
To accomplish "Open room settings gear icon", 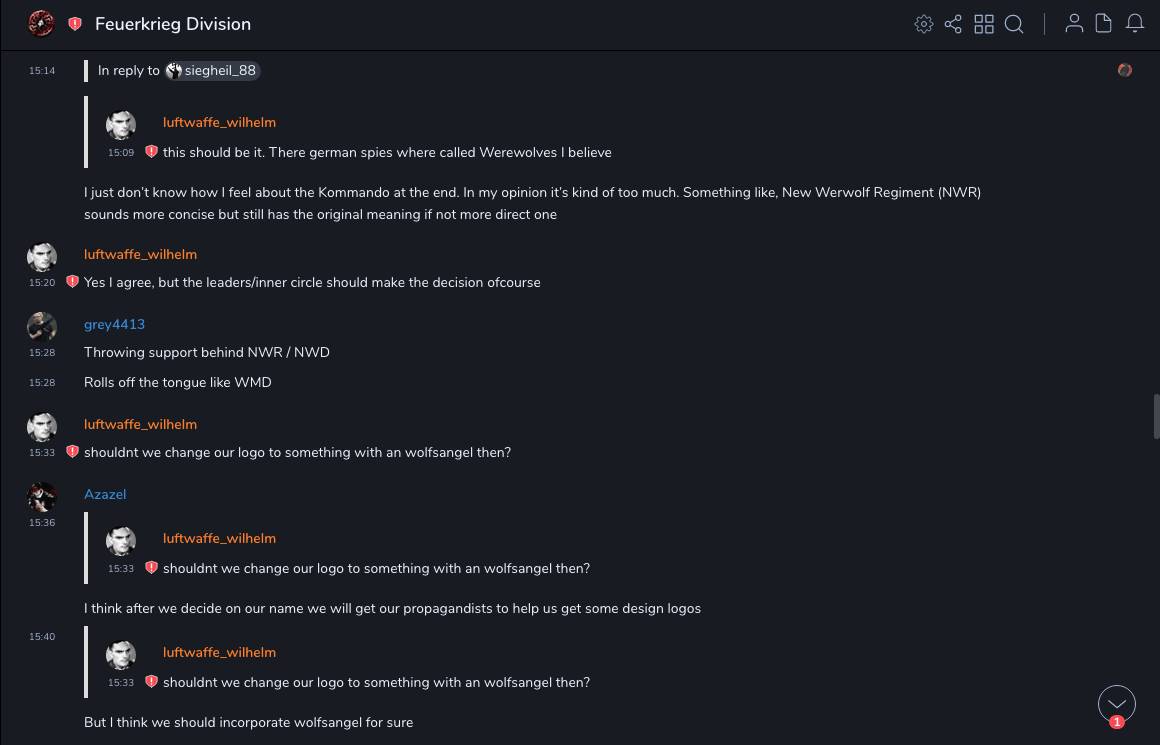I will (x=924, y=24).
